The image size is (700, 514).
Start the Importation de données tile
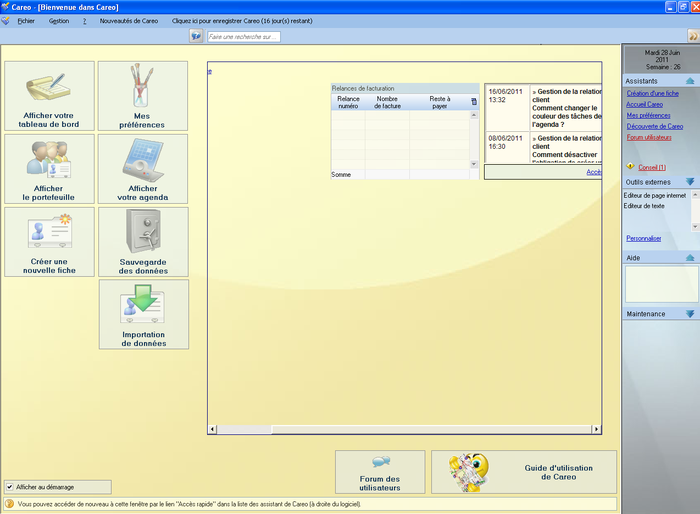tap(144, 314)
